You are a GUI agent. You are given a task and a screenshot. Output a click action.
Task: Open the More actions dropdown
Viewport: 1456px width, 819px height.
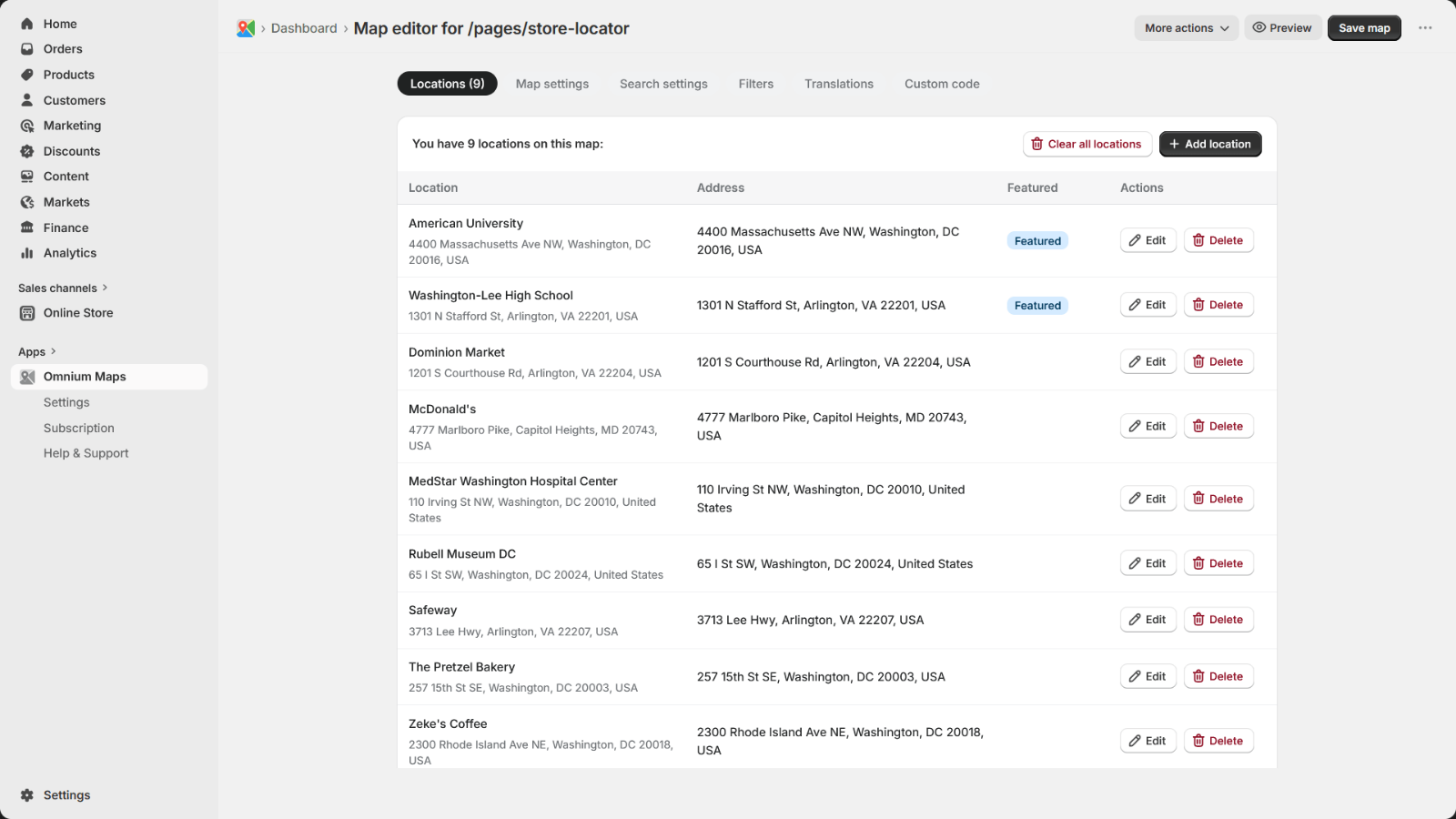point(1186,27)
